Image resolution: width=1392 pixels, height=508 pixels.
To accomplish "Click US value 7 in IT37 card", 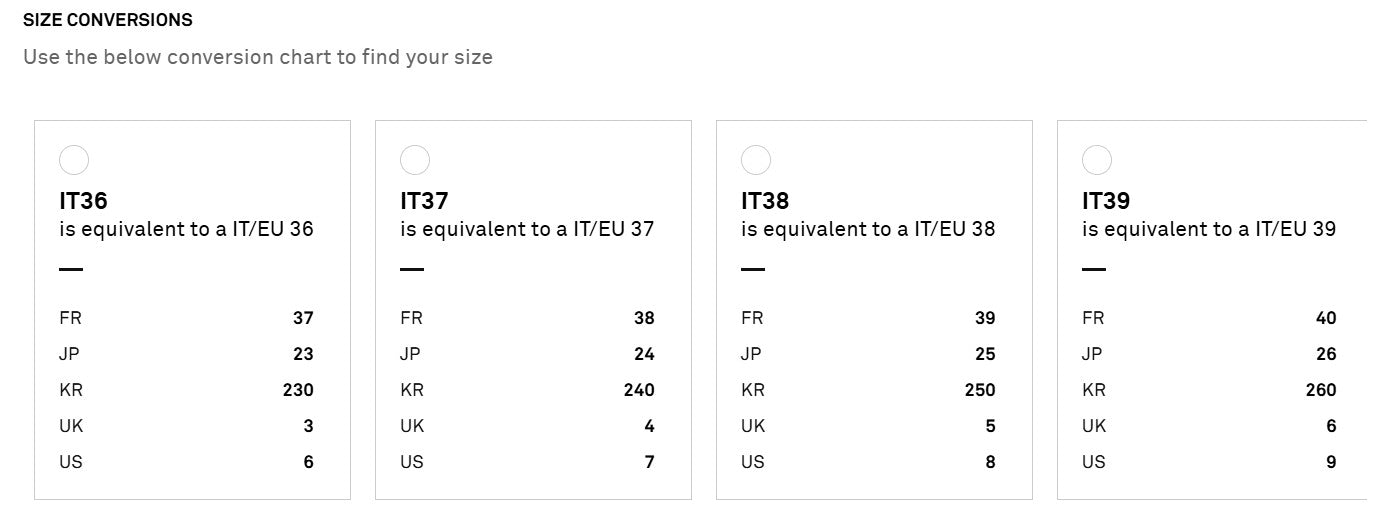I will click(650, 462).
